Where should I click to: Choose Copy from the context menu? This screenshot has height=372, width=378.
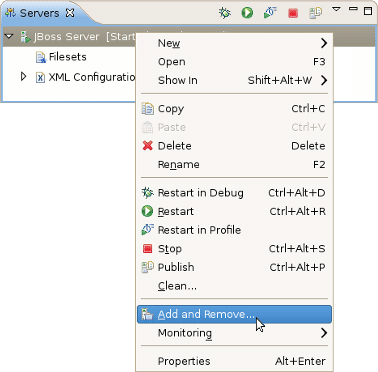pos(234,109)
